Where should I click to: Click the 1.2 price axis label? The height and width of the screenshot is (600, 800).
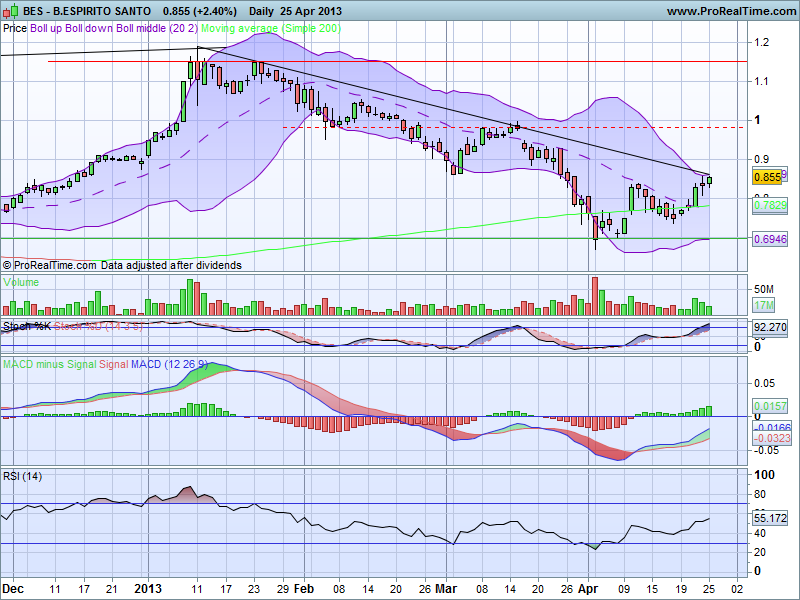click(x=762, y=42)
